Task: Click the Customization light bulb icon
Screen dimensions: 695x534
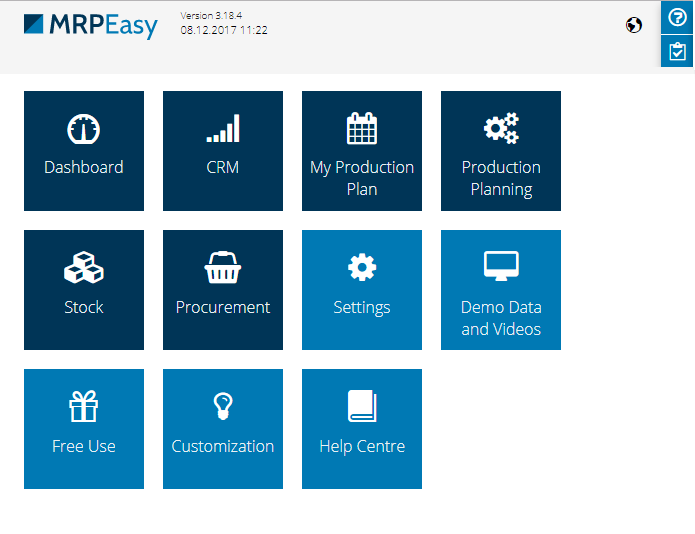Action: pos(223,405)
